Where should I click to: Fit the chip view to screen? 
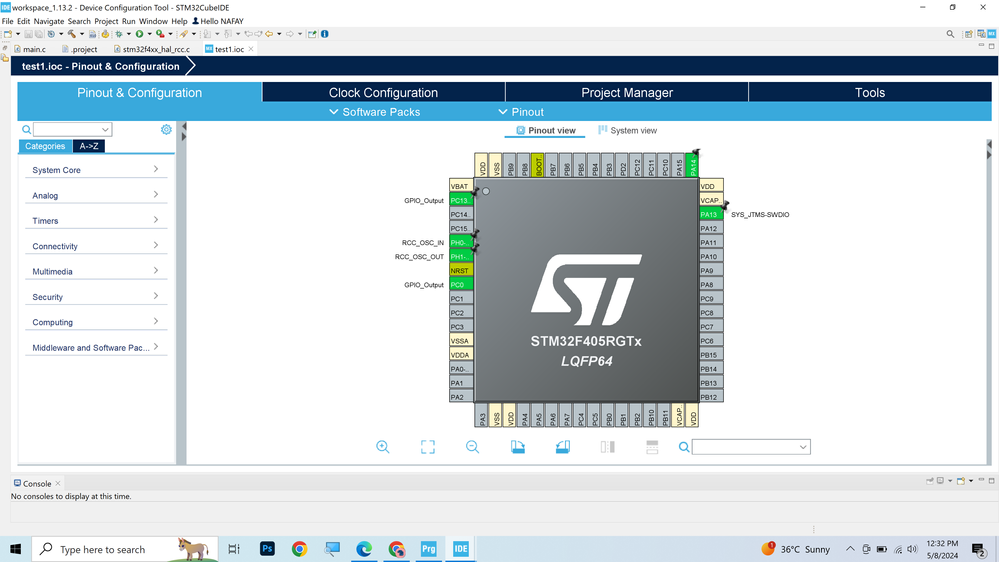[x=428, y=447]
